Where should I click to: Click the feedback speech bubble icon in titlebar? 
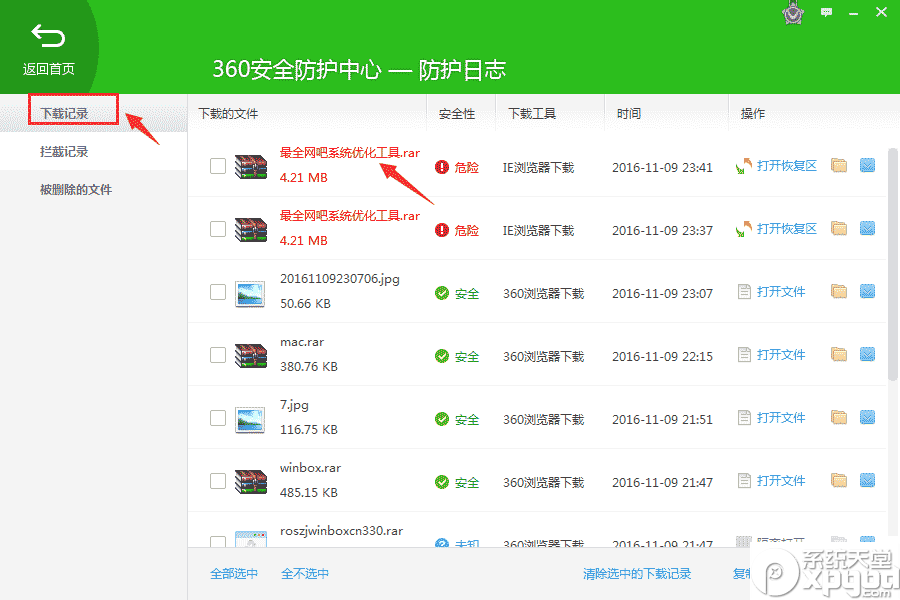826,13
